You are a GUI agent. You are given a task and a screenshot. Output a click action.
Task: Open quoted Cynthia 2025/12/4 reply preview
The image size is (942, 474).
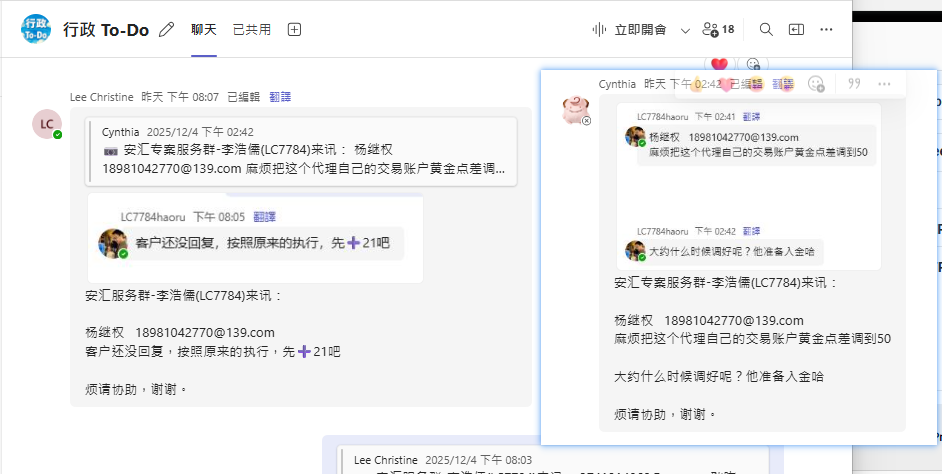point(302,151)
